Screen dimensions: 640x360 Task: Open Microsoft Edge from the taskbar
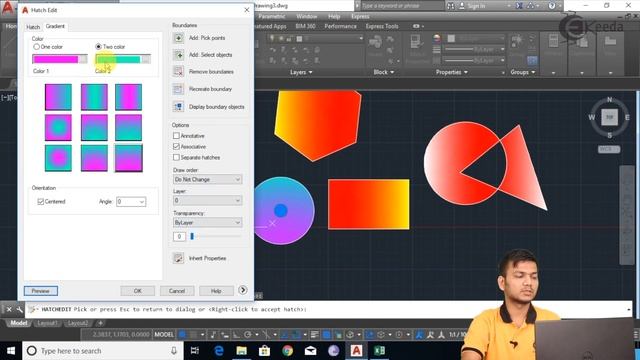[219, 351]
